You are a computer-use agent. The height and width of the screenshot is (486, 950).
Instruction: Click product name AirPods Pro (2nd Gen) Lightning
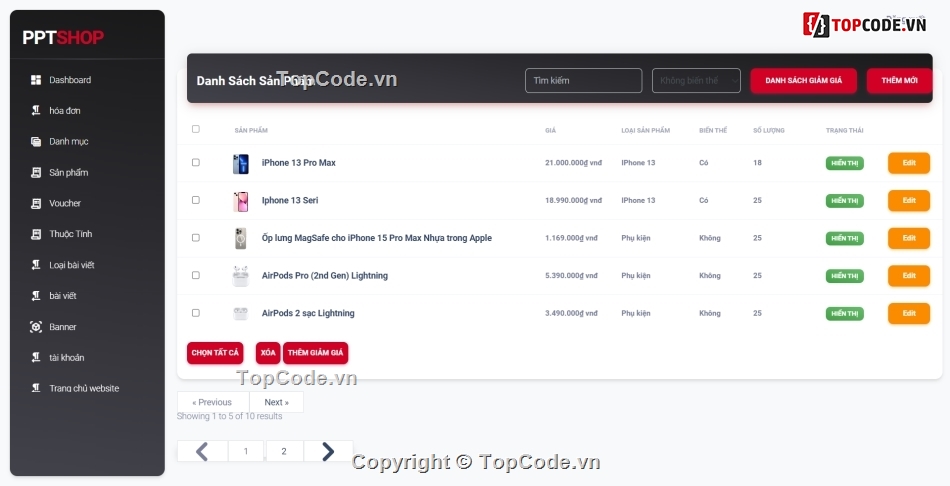click(x=325, y=276)
